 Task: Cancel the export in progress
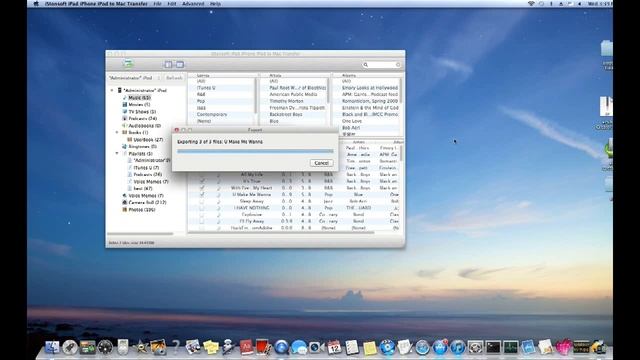point(321,163)
